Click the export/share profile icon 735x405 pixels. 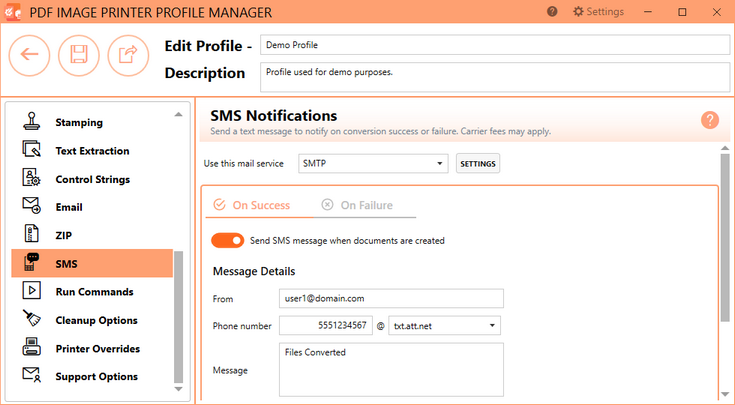pos(128,55)
